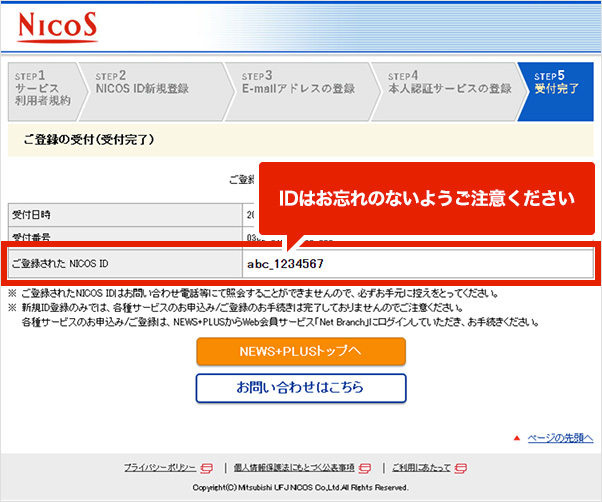Open the プライバシーポリシー link
The height and width of the screenshot is (502, 602).
[x=161, y=468]
